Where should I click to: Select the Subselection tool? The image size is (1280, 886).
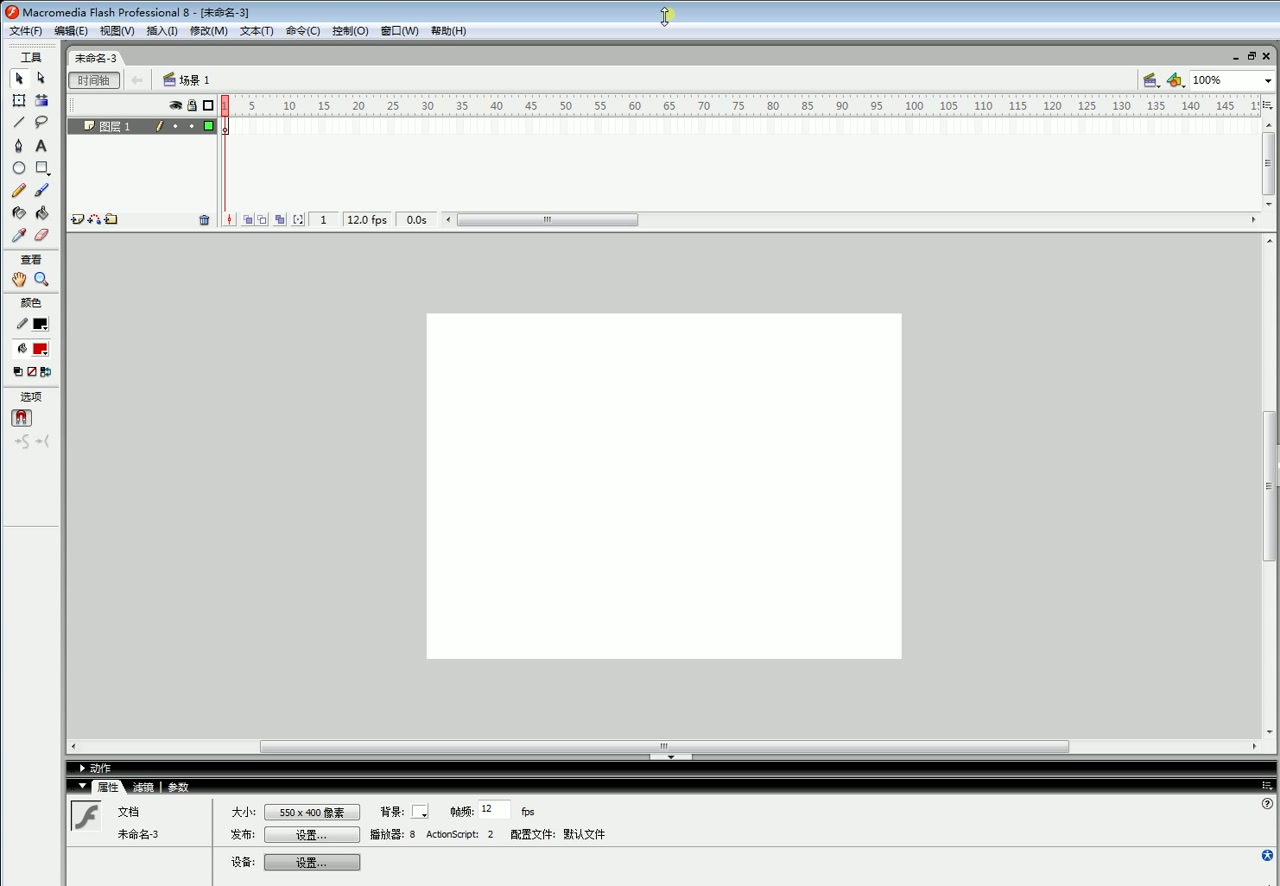click(41, 78)
